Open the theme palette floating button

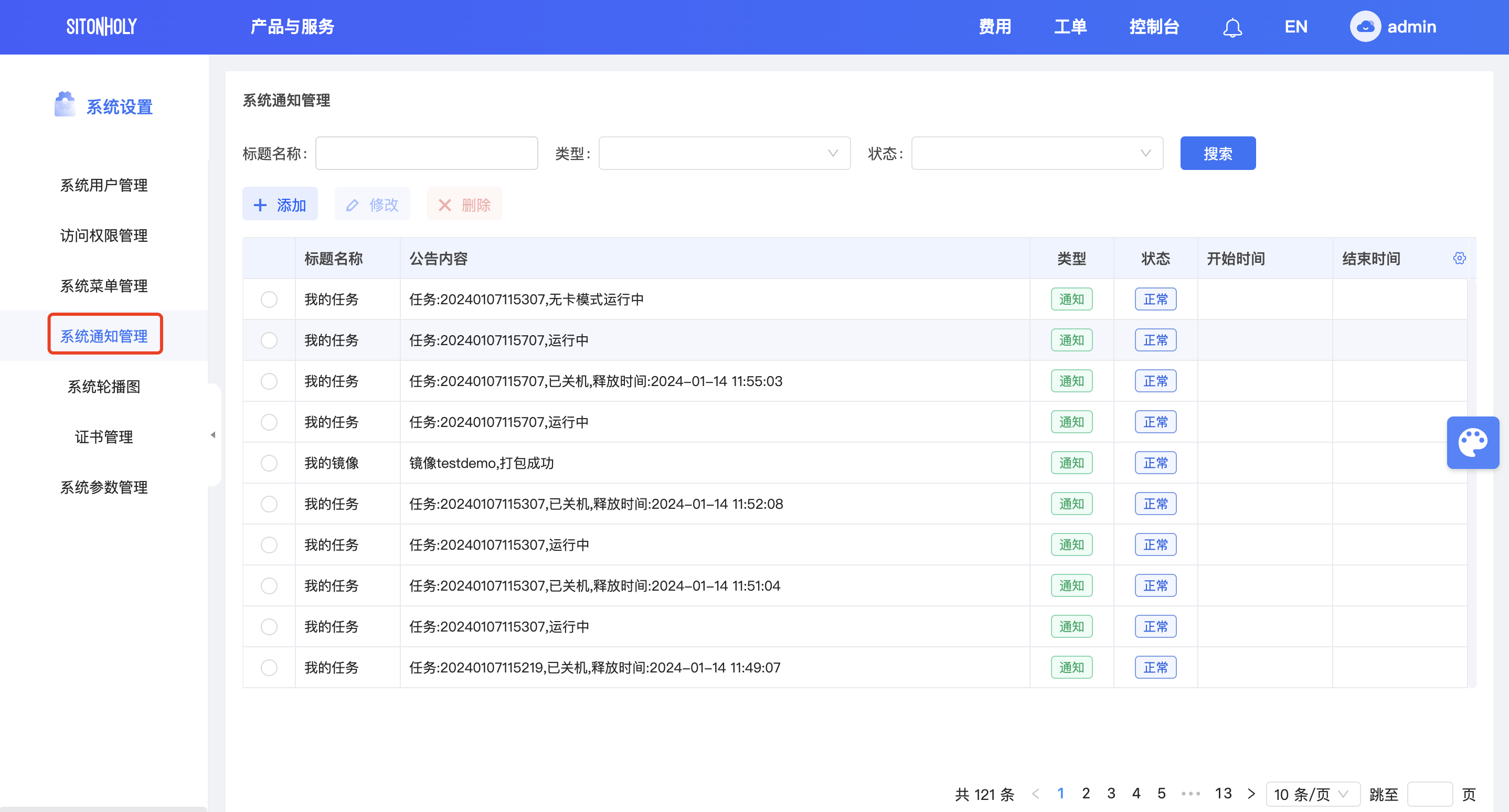point(1473,443)
